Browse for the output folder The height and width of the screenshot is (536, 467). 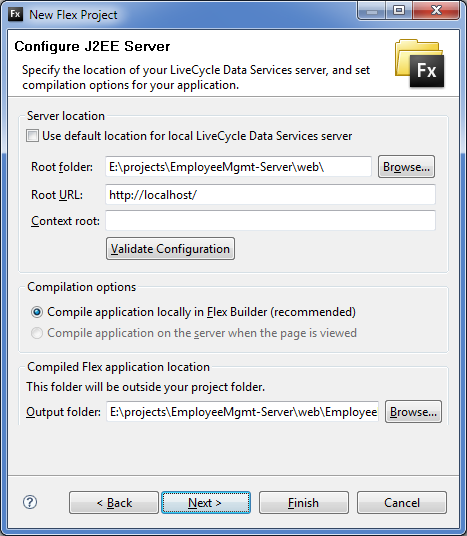point(413,412)
